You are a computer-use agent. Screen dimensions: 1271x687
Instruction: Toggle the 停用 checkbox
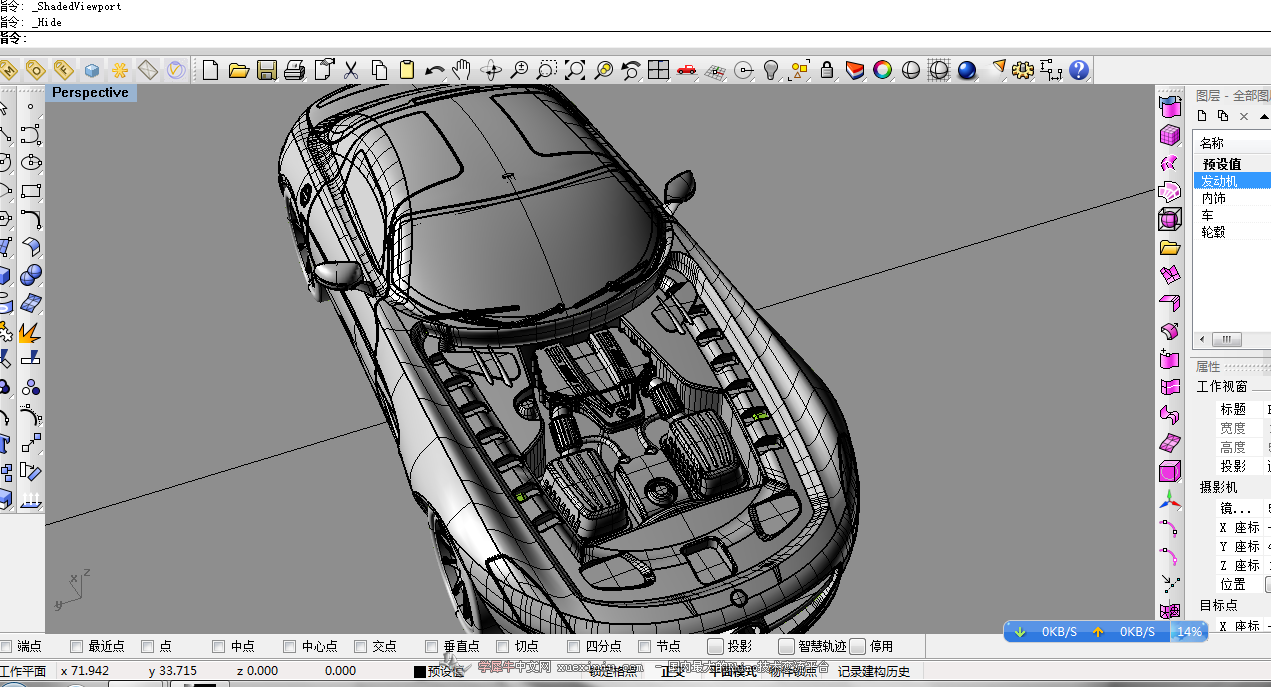(x=858, y=646)
